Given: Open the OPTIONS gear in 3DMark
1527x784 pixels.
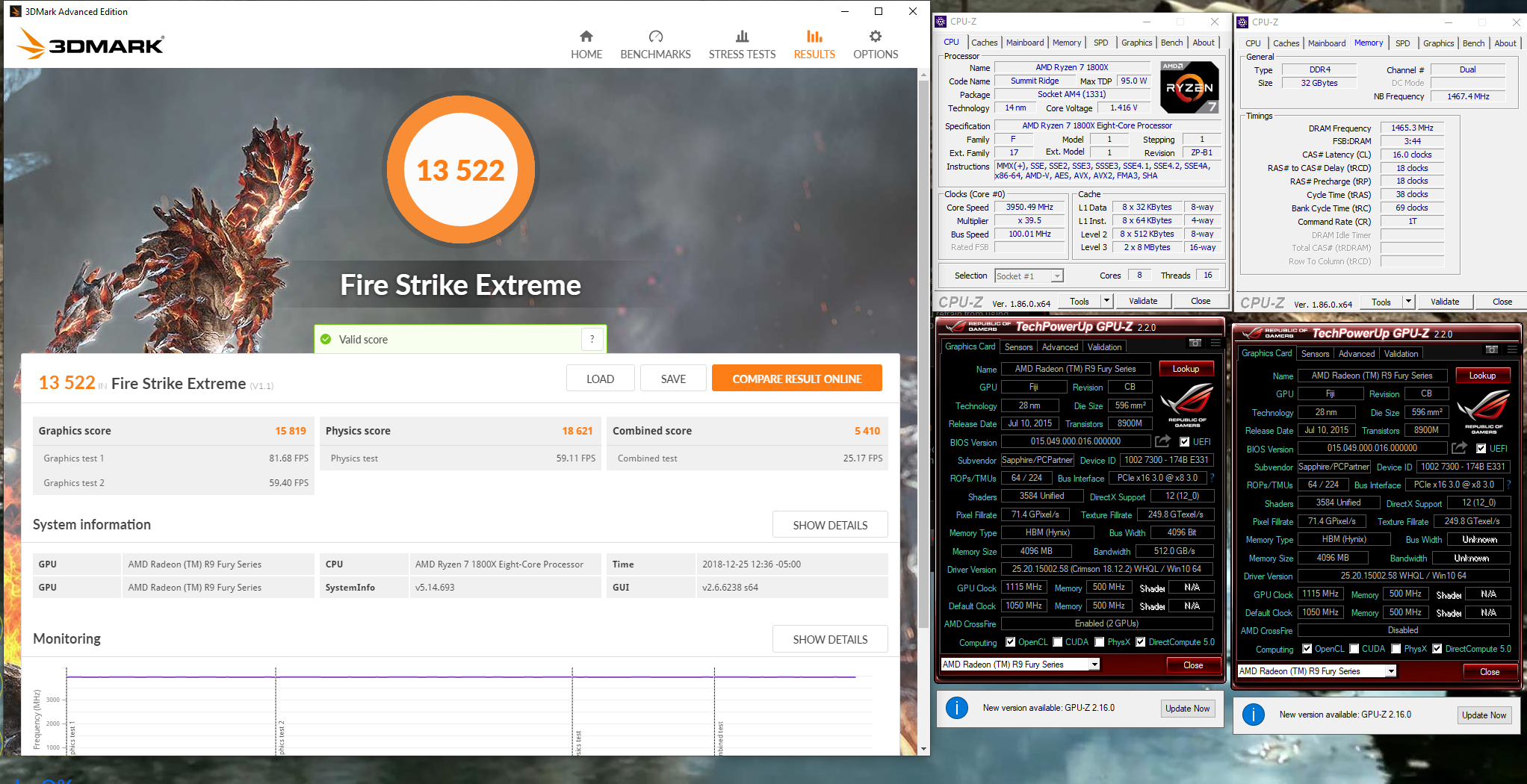Looking at the screenshot, I should point(876,45).
